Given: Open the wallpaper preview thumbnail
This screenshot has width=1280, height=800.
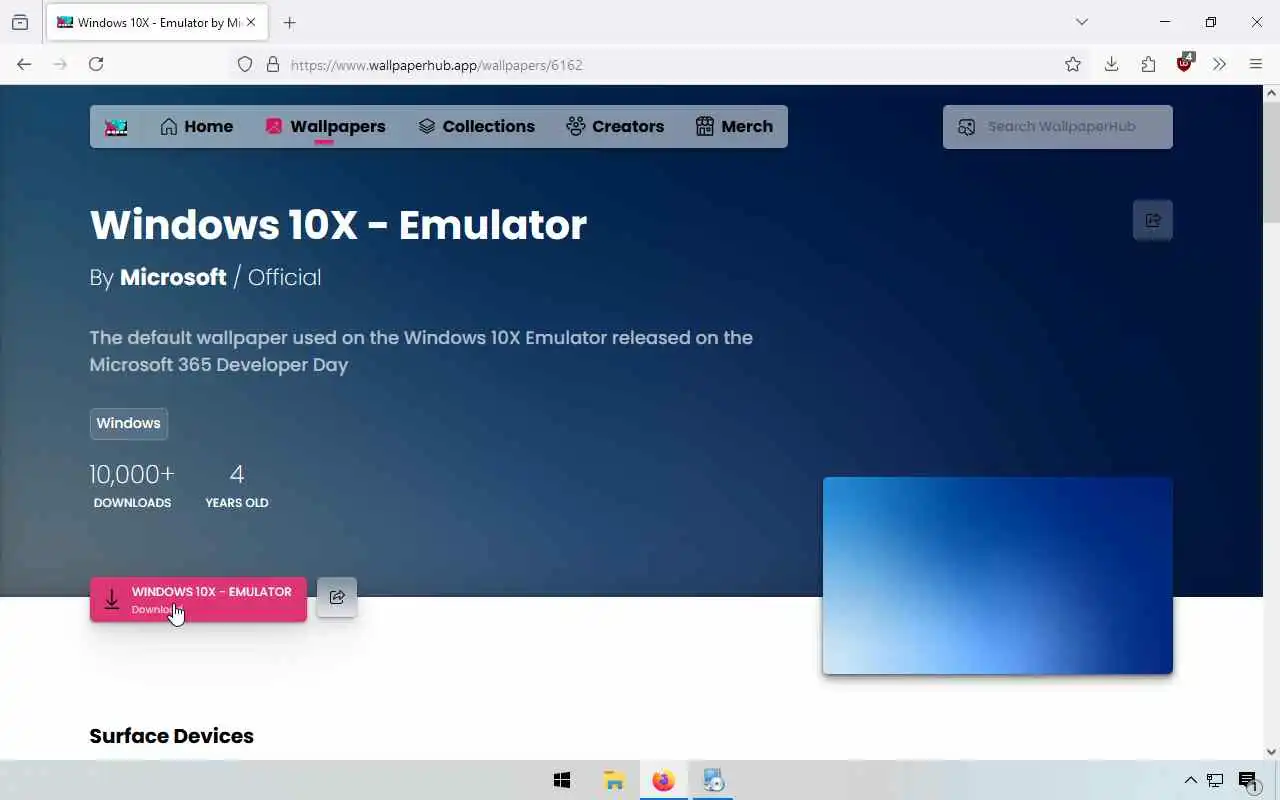Looking at the screenshot, I should [998, 575].
